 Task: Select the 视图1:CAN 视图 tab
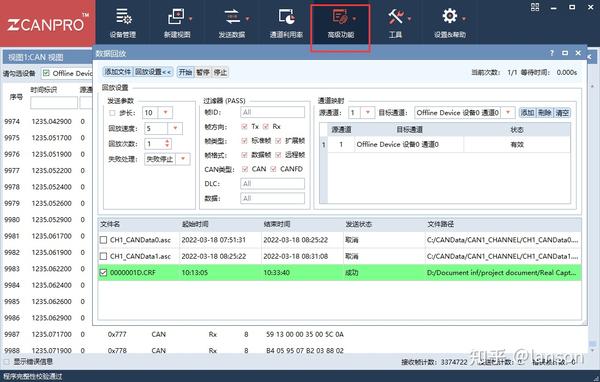[36, 57]
